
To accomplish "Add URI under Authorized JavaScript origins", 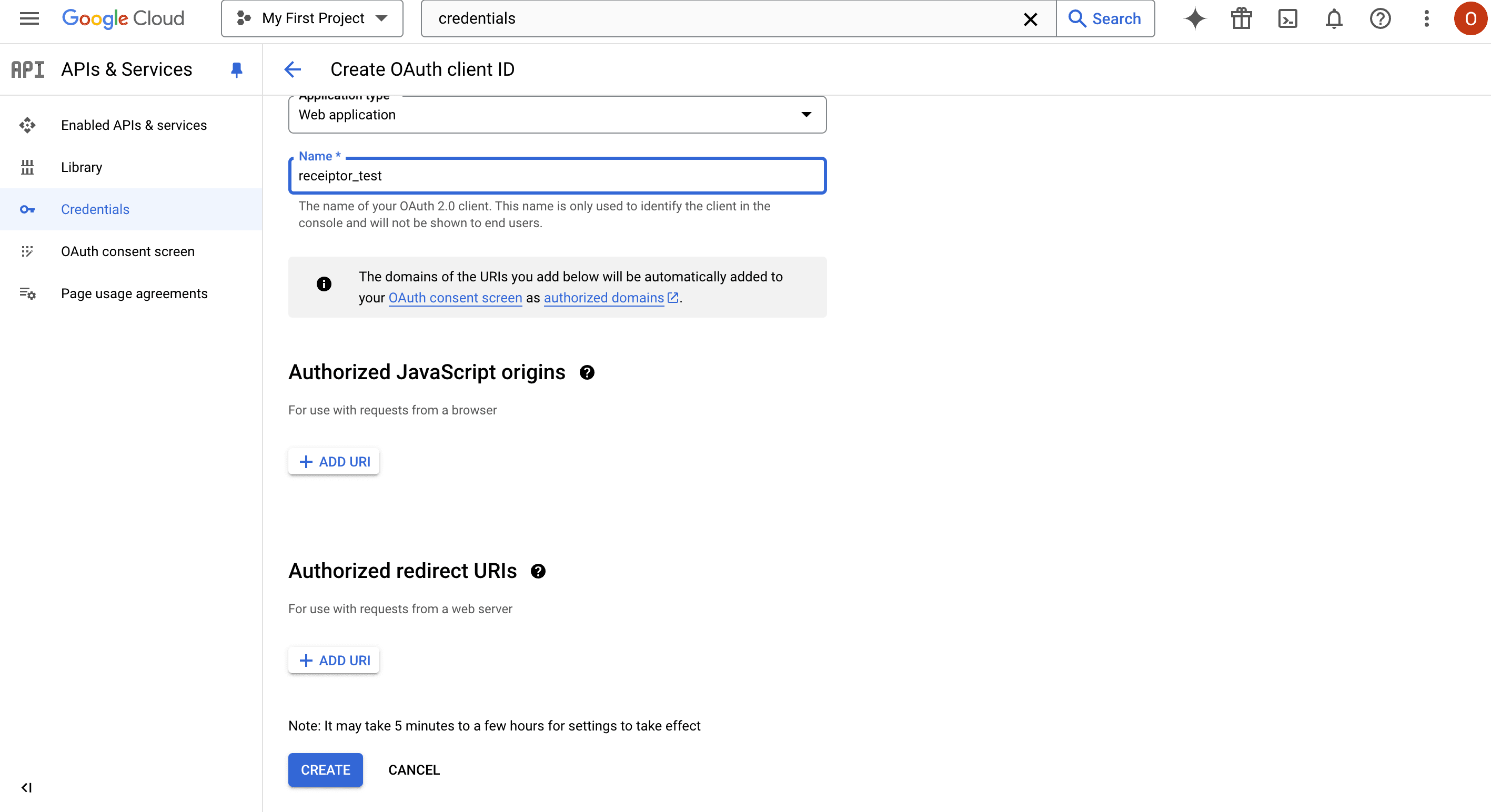I will [334, 462].
